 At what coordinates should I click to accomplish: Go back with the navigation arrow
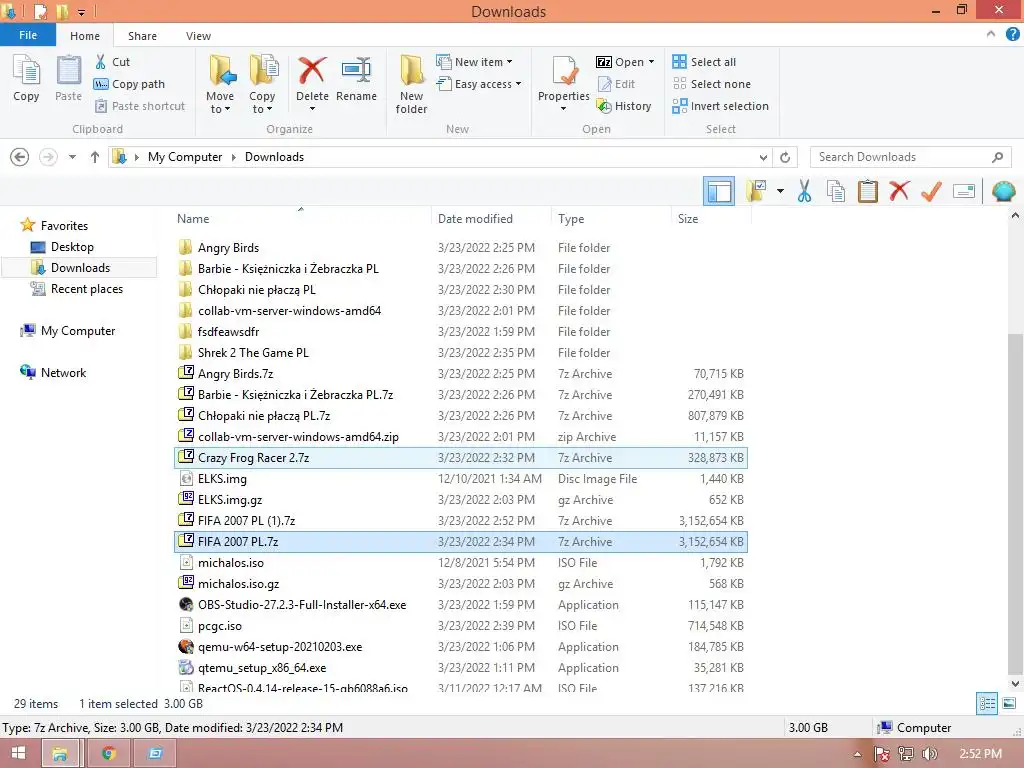(x=20, y=157)
